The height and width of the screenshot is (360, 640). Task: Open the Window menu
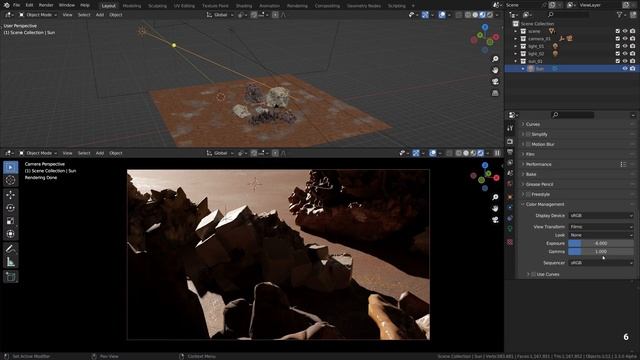[67, 5]
